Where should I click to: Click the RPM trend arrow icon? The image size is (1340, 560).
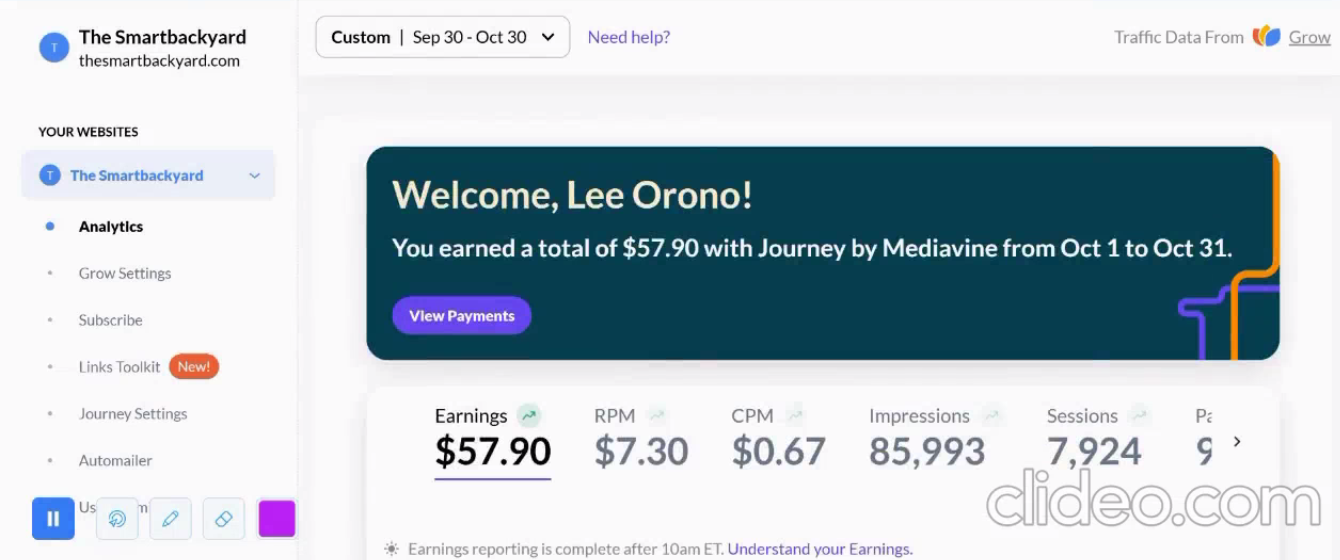[656, 415]
